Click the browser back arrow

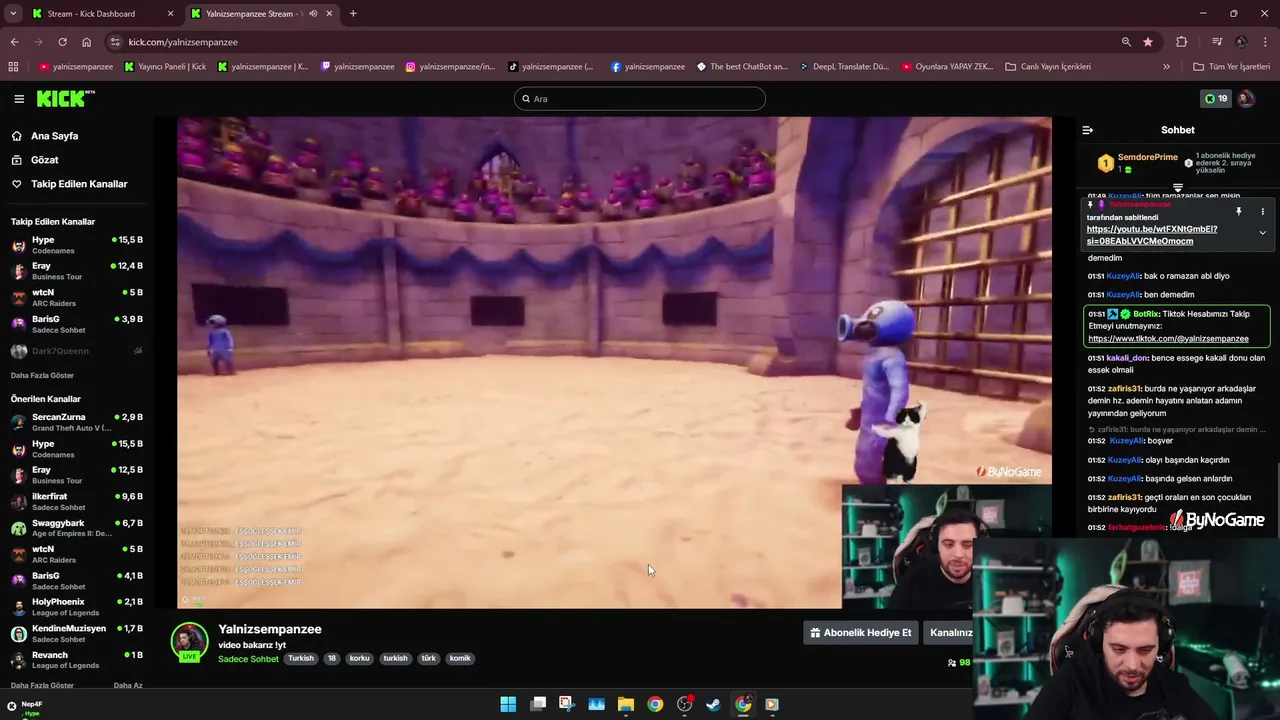tap(14, 42)
